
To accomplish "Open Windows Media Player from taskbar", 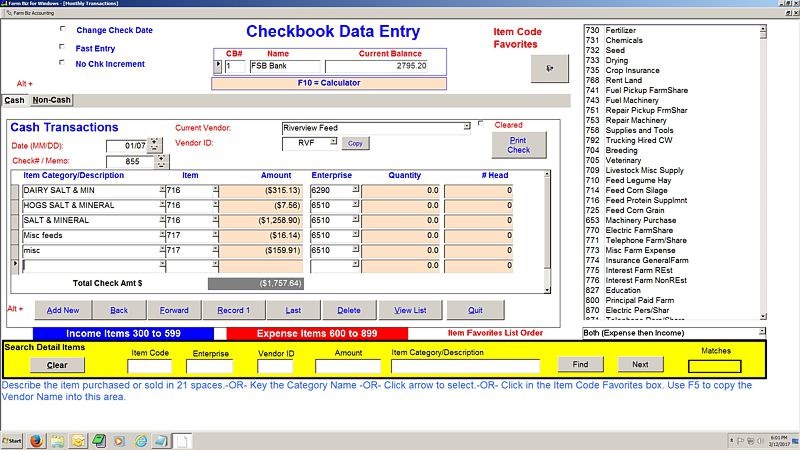I will [x=119, y=440].
